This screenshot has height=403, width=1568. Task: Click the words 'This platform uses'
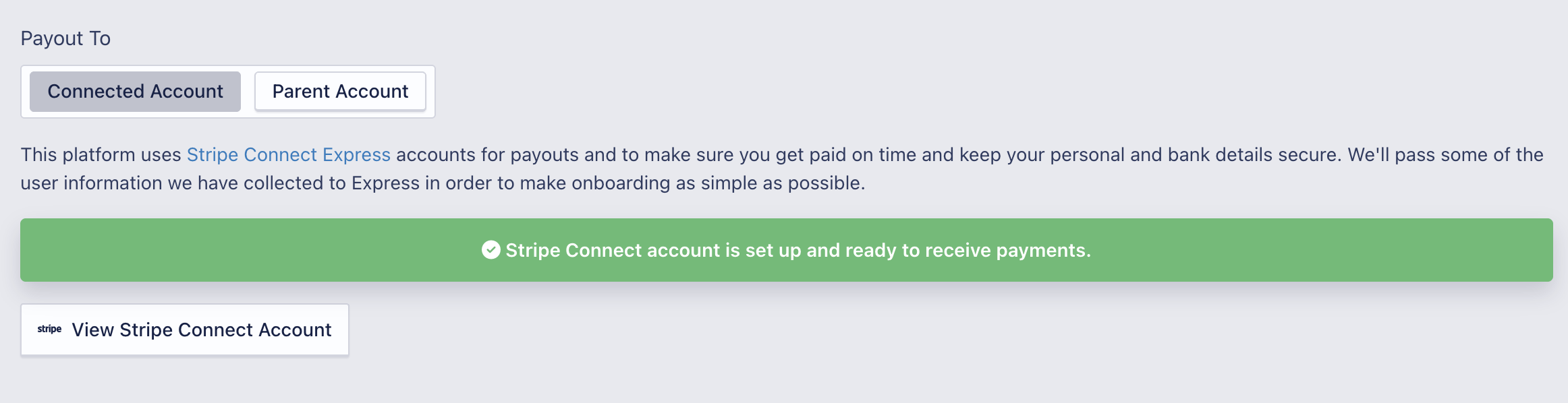101,154
